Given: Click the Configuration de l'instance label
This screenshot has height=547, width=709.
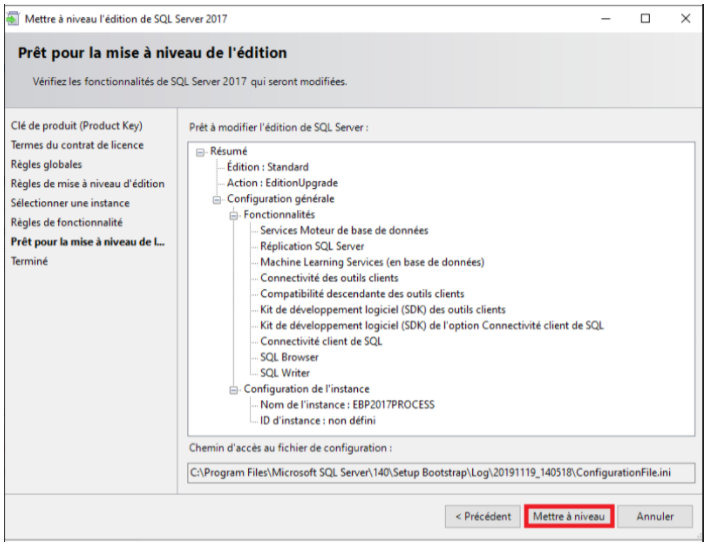Looking at the screenshot, I should [307, 389].
